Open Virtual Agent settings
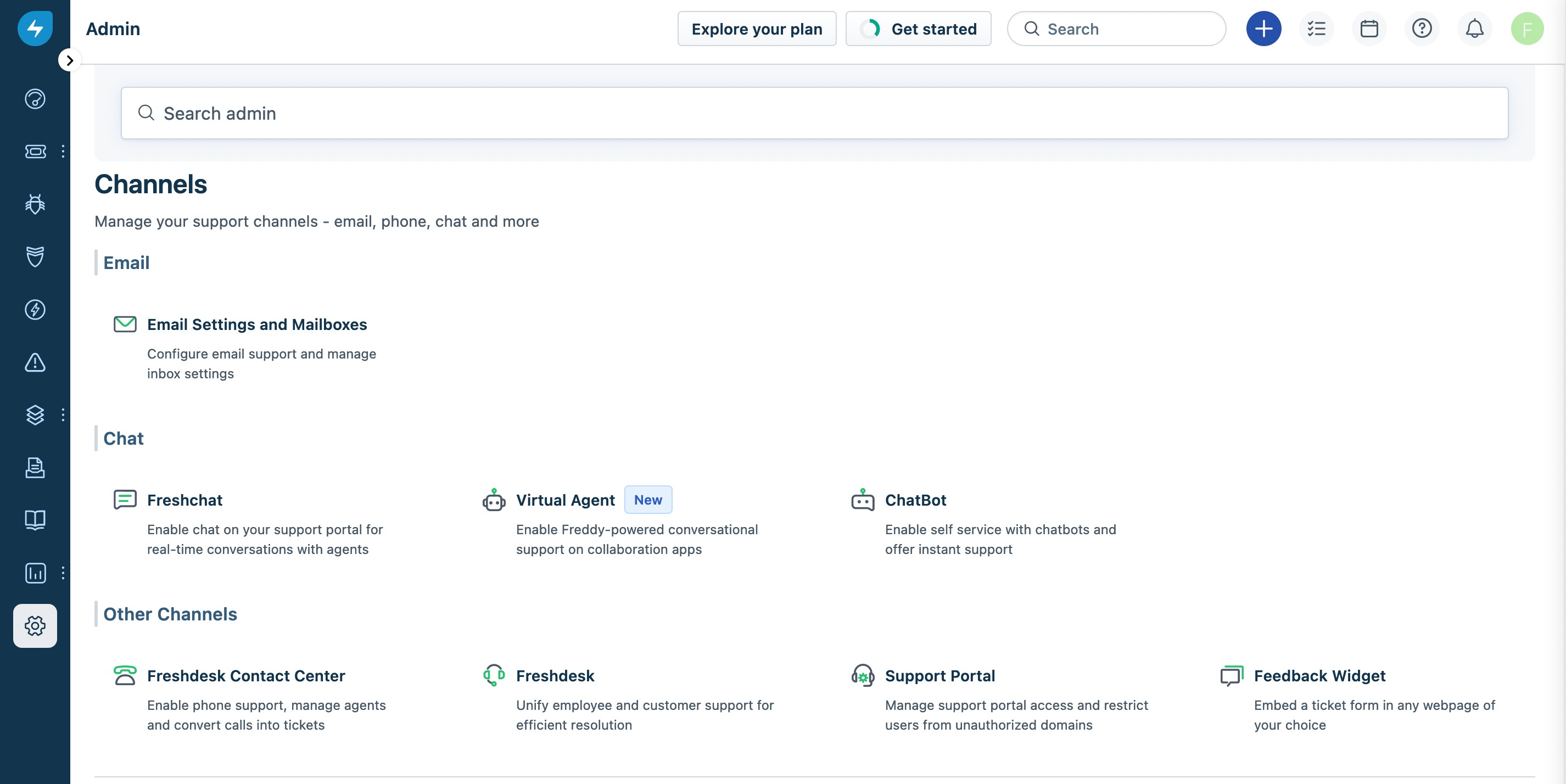Image resolution: width=1566 pixels, height=784 pixels. coord(565,500)
